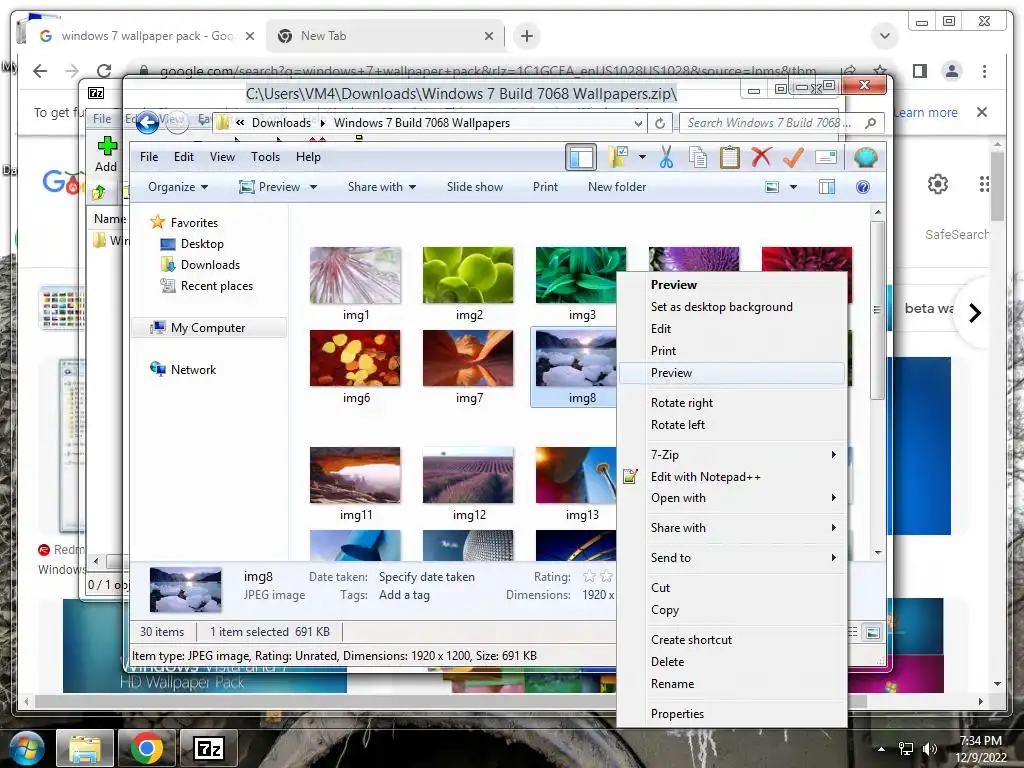Click the img7 thumbnail
The width and height of the screenshot is (1024, 768).
pyautogui.click(x=468, y=358)
